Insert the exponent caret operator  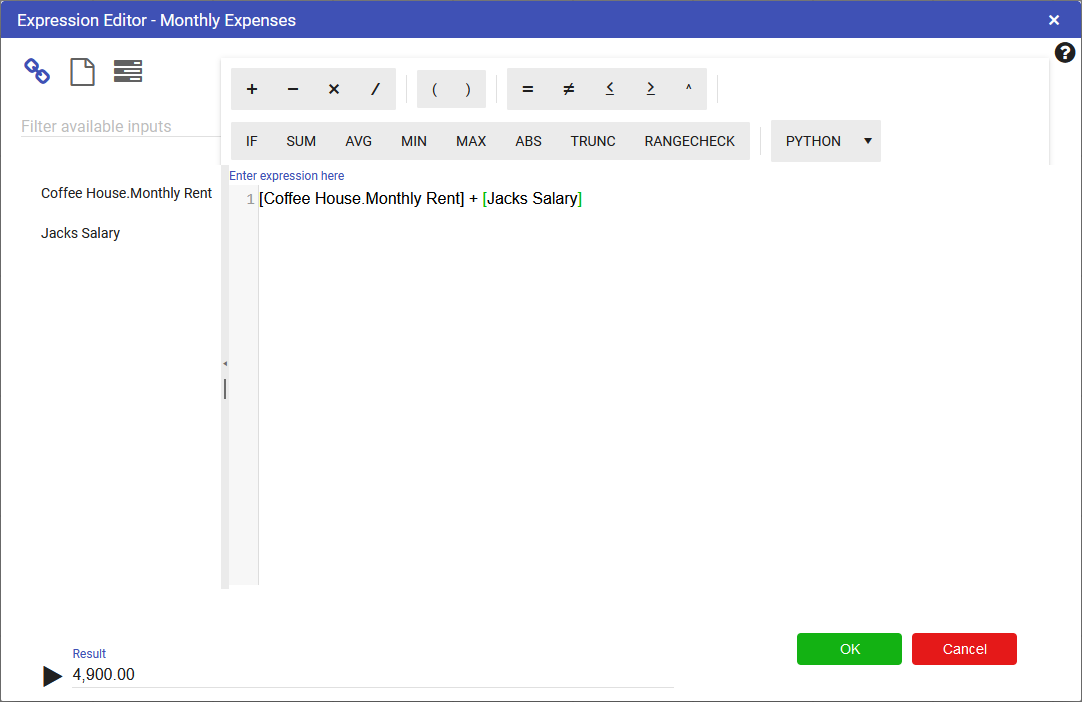688,89
